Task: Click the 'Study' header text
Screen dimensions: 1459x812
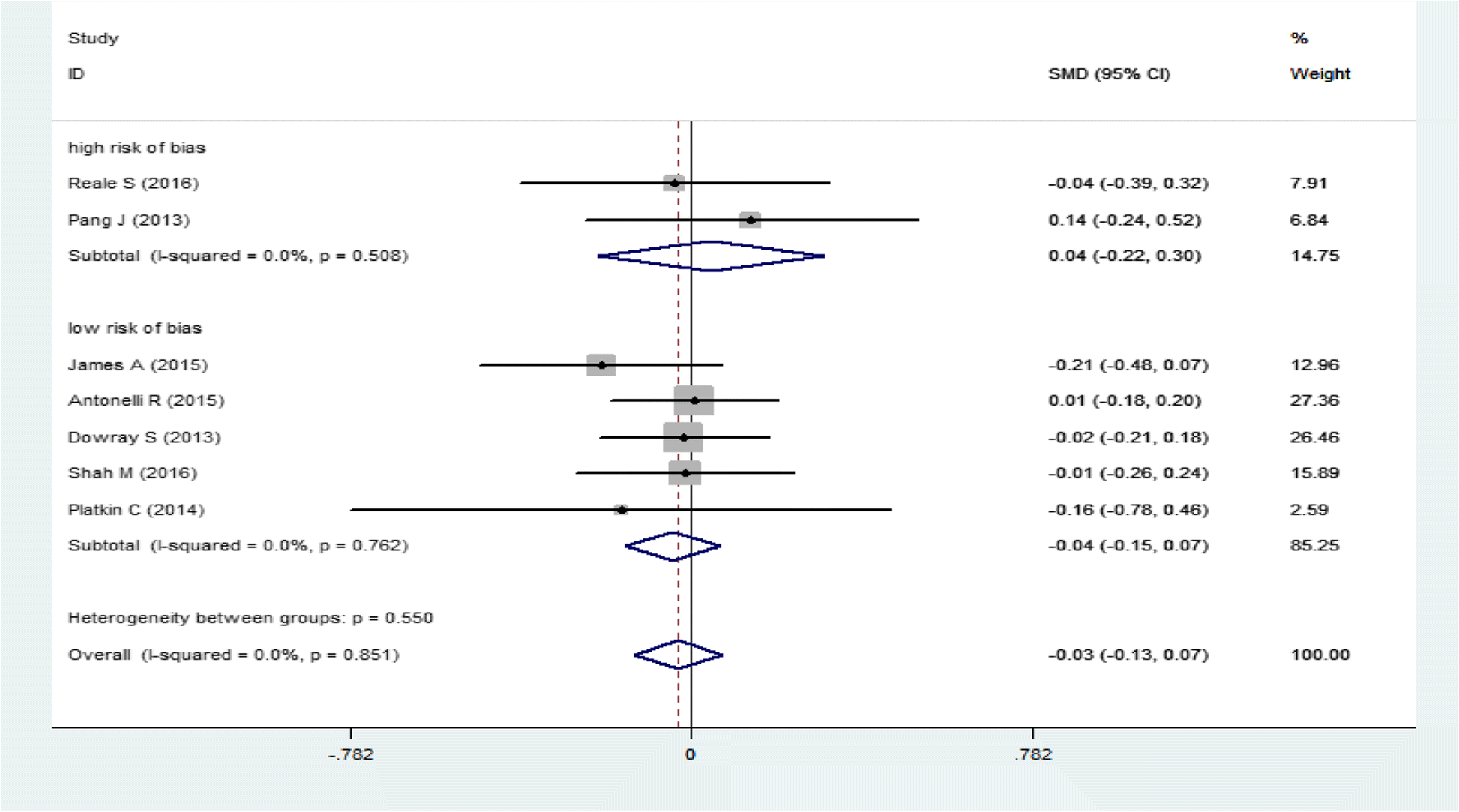Action: point(94,38)
